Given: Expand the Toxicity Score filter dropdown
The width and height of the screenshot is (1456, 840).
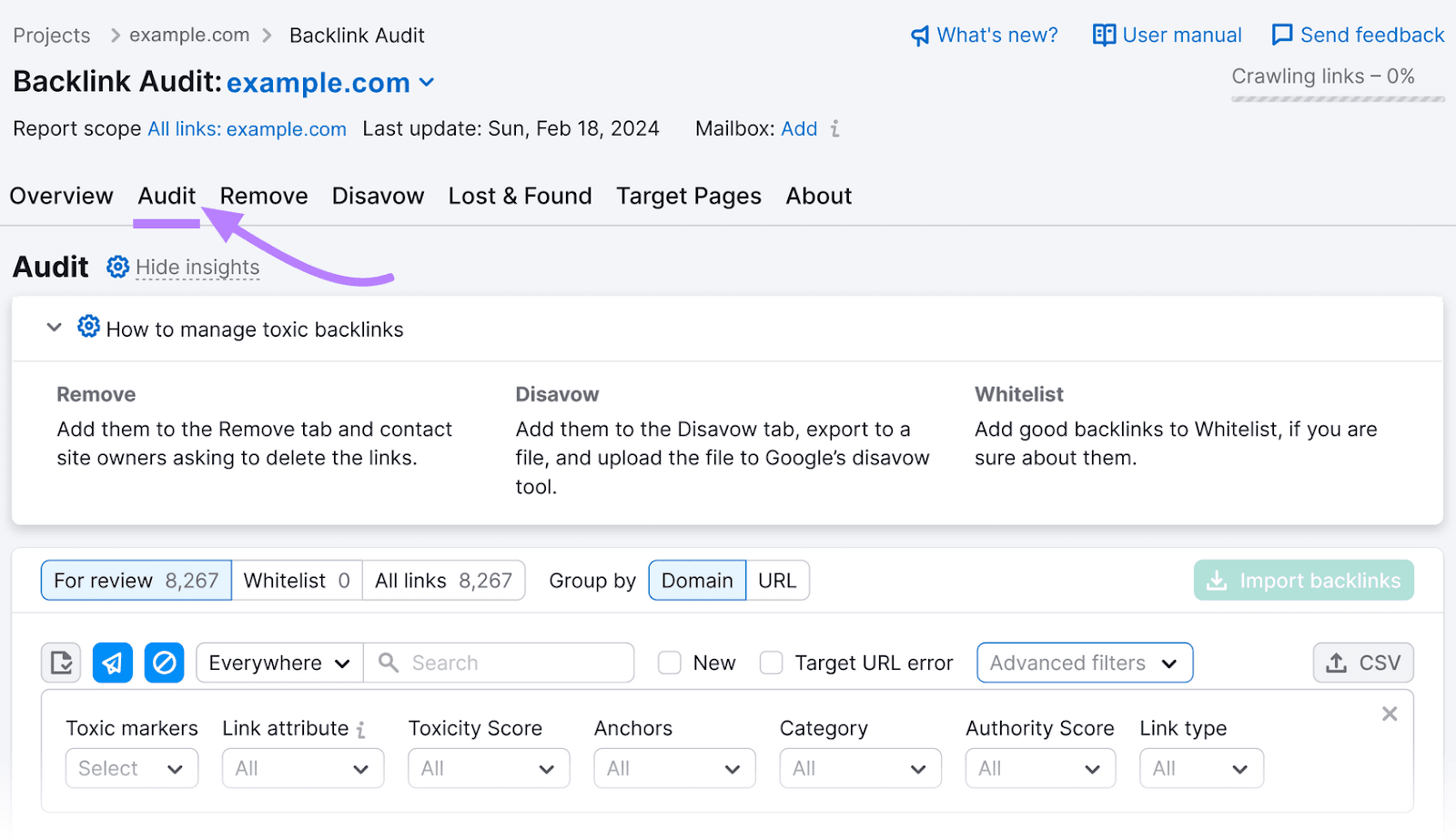Looking at the screenshot, I should [489, 768].
